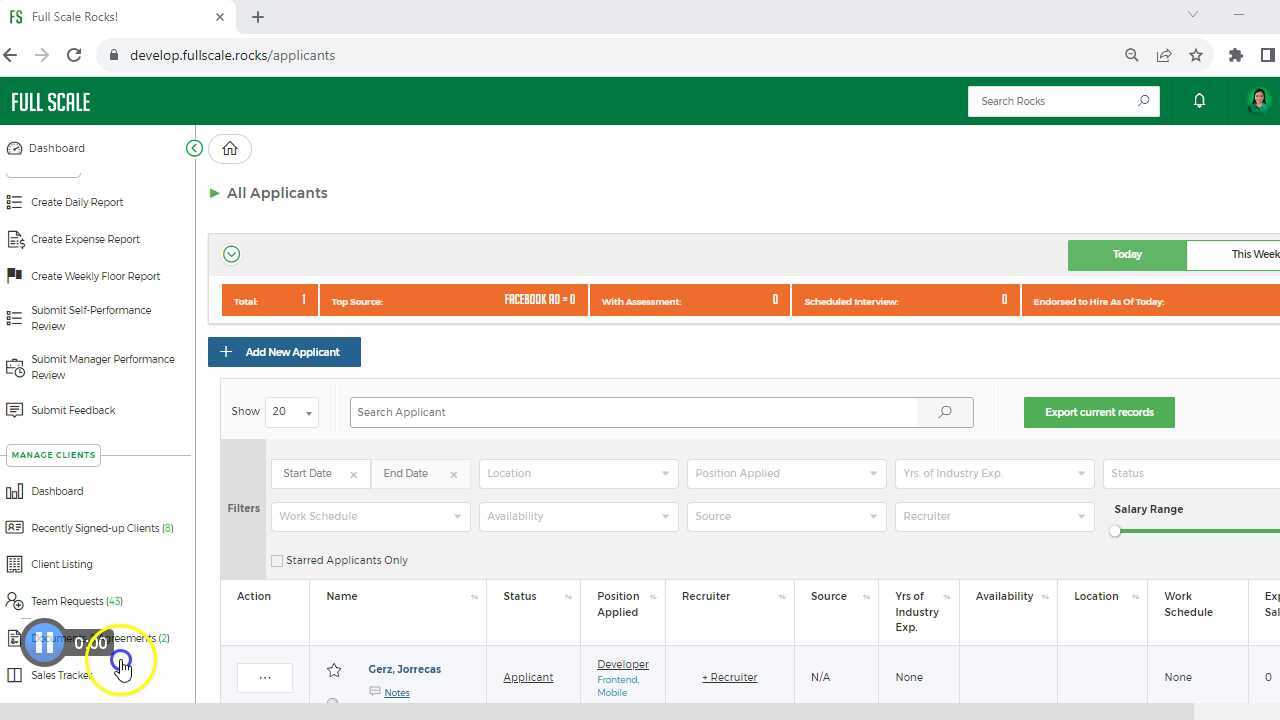This screenshot has height=720, width=1280.
Task: Star the applicant Gerz, Jorrecas
Action: (334, 670)
